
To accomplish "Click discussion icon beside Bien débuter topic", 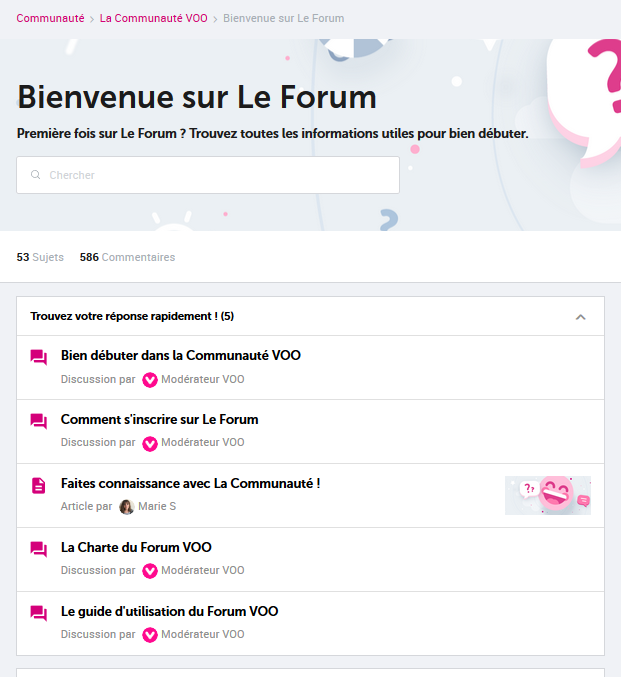I will [x=38, y=357].
